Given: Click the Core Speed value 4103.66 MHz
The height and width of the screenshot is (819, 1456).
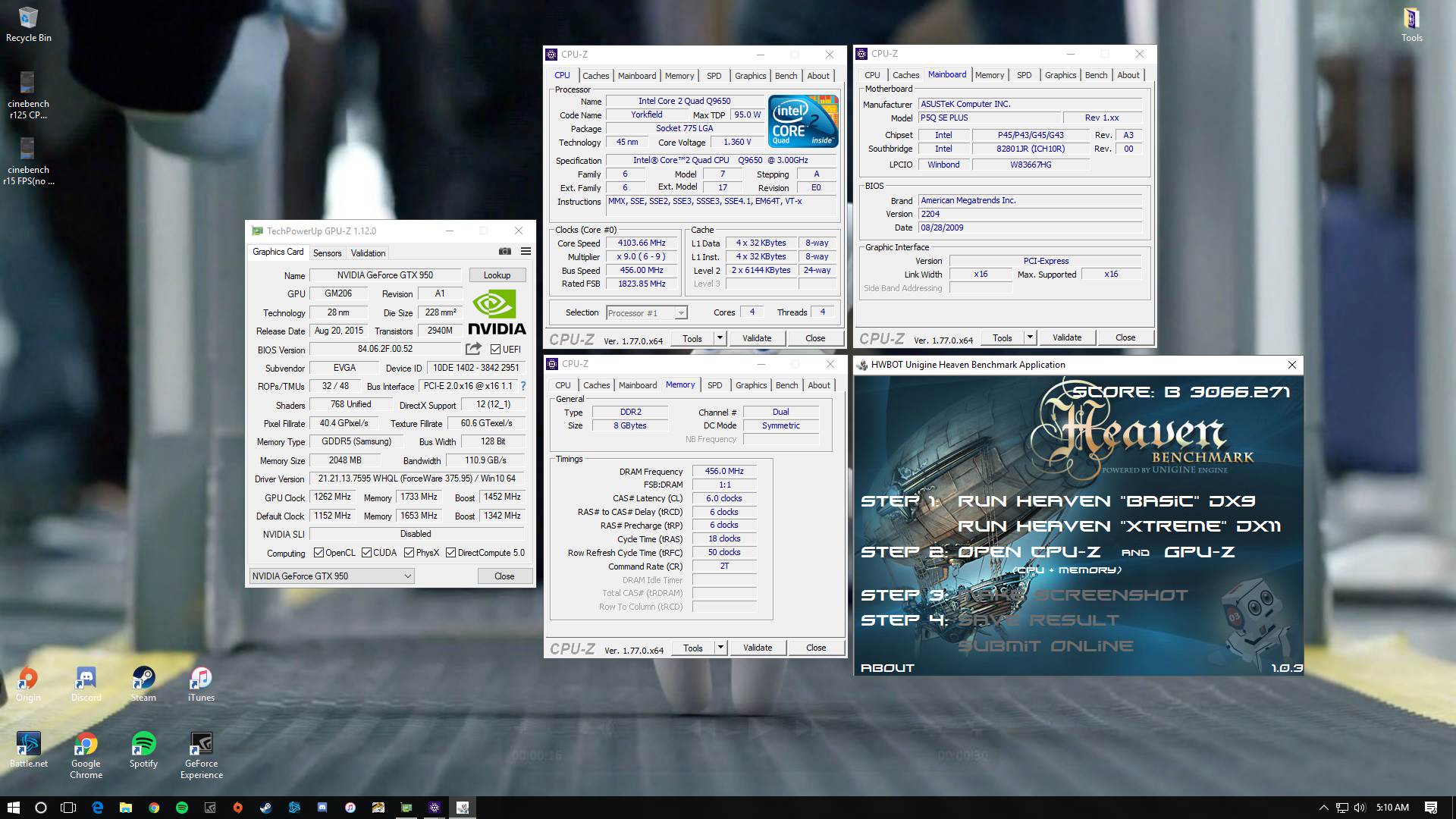Looking at the screenshot, I should tap(641, 243).
